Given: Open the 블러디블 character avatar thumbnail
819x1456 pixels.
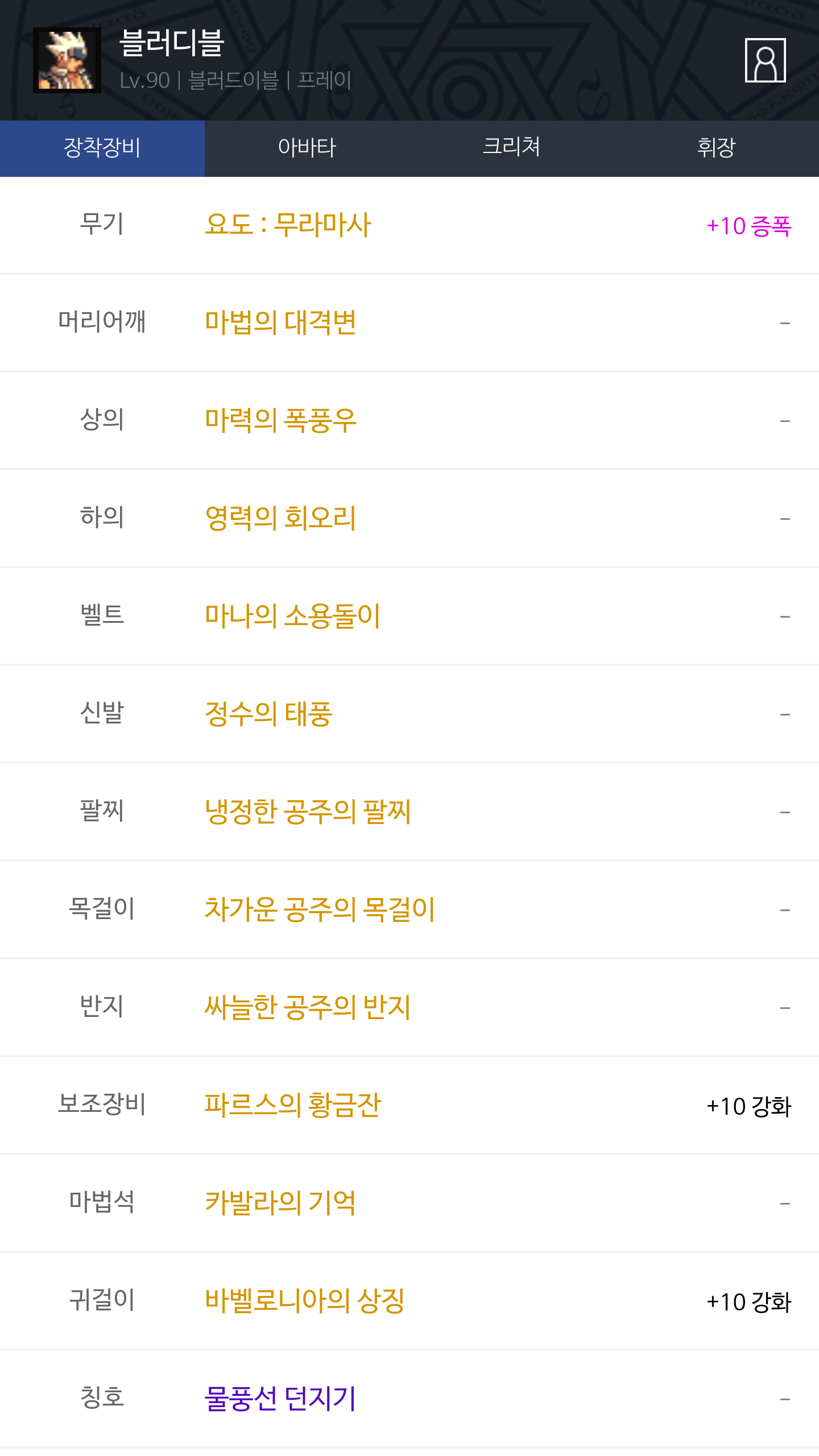Looking at the screenshot, I should pyautogui.click(x=67, y=60).
